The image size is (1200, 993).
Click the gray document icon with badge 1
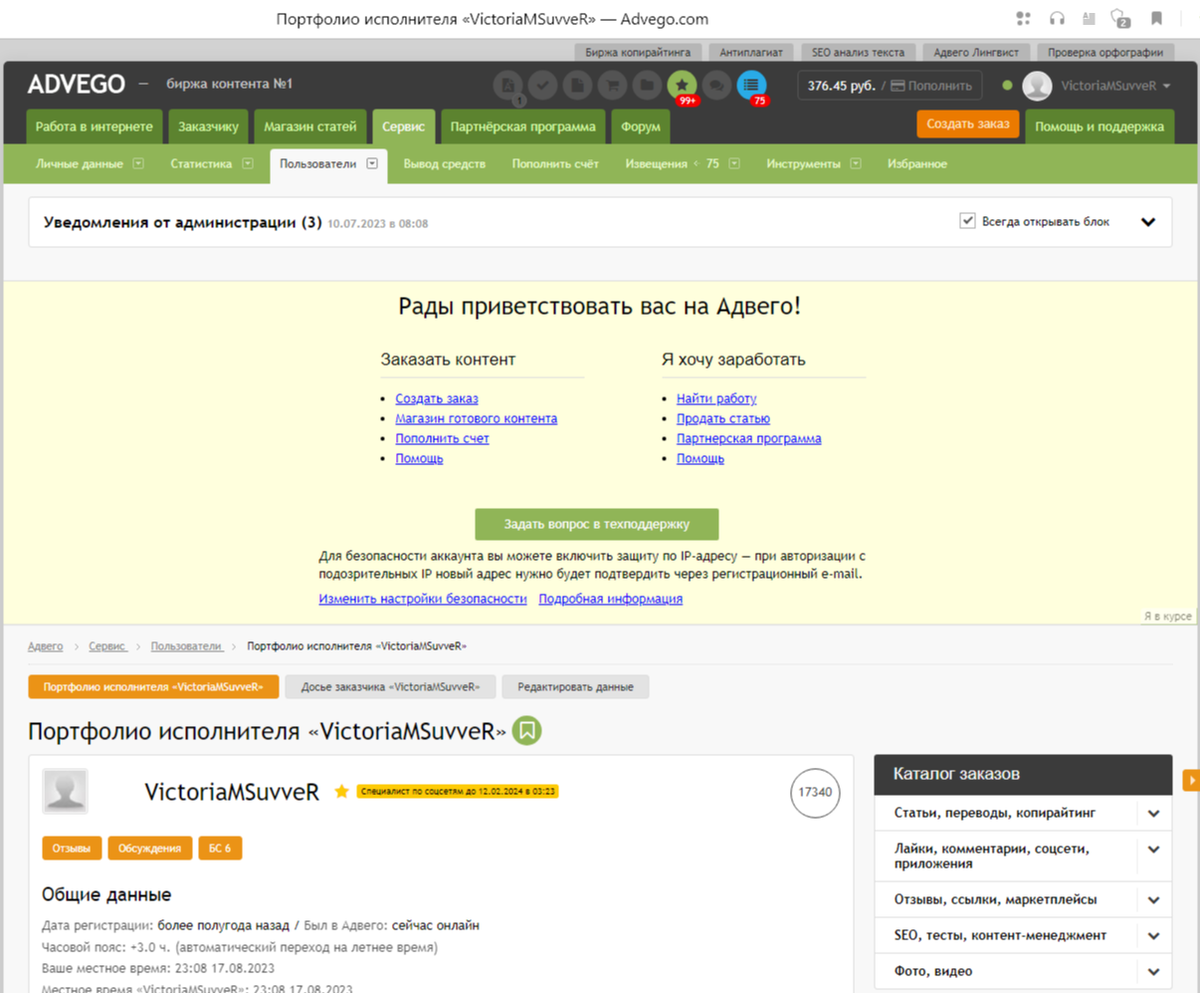[509, 86]
